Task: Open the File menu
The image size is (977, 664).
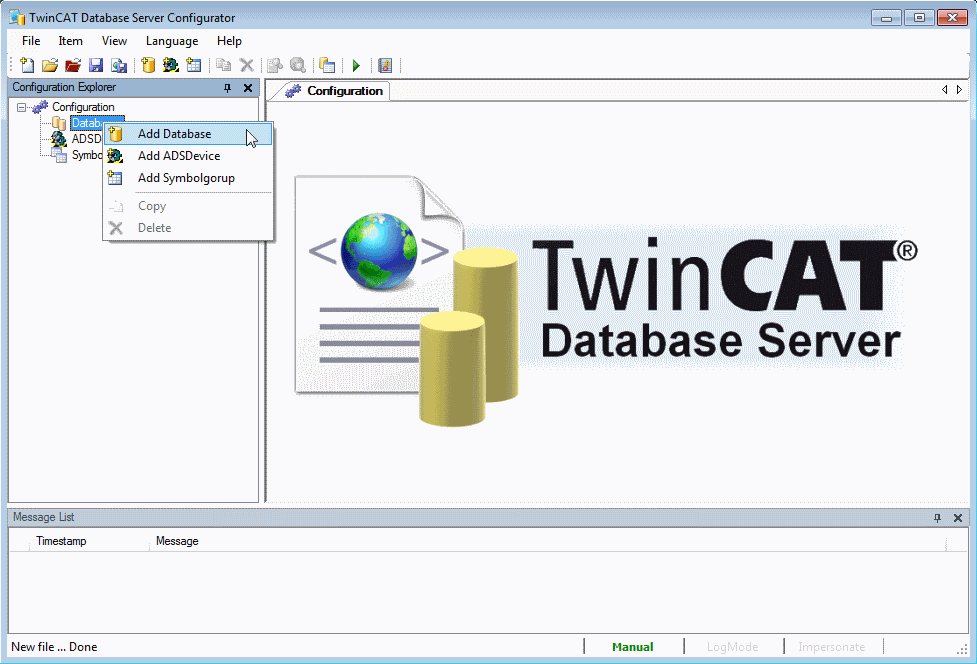Action: (31, 41)
